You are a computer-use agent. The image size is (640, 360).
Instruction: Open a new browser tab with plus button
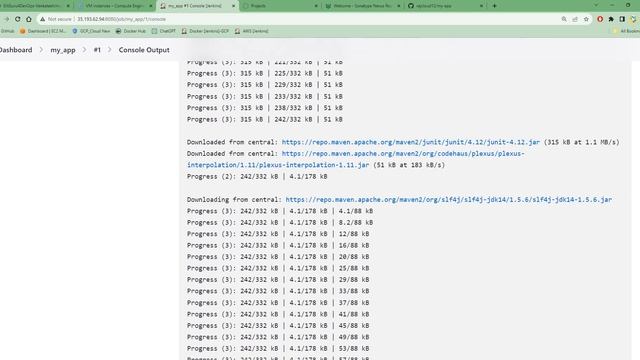[x=494, y=6]
